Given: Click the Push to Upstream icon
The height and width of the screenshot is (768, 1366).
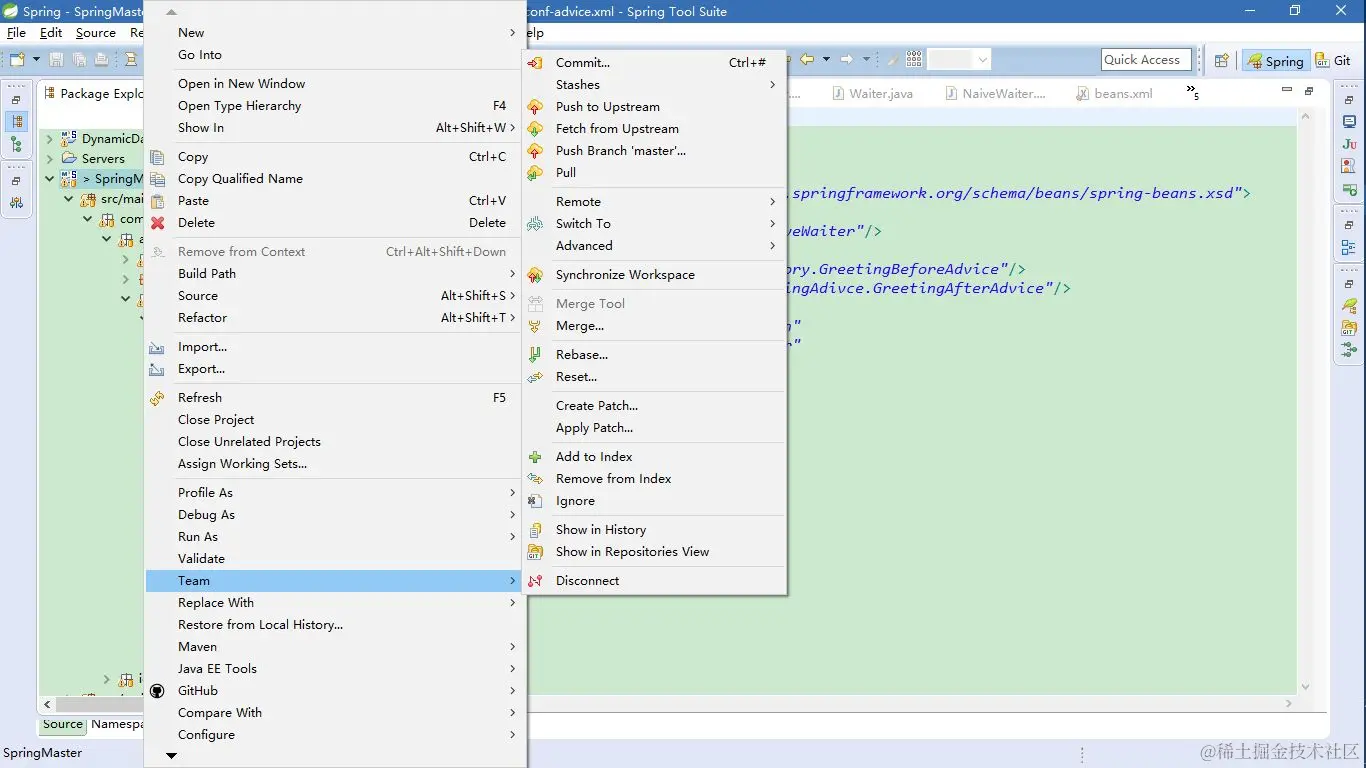Looking at the screenshot, I should [x=535, y=107].
